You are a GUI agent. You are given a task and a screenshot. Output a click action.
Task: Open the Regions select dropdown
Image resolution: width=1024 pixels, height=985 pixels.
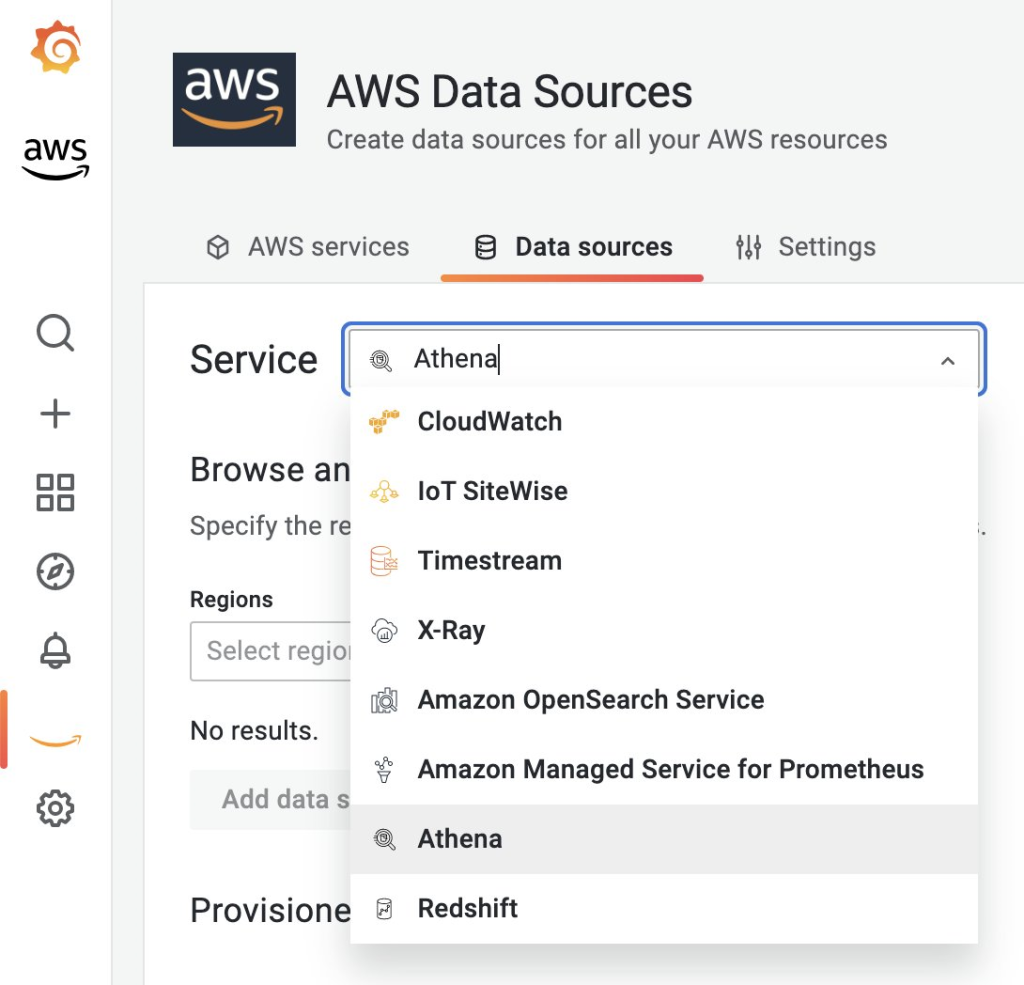(x=270, y=651)
